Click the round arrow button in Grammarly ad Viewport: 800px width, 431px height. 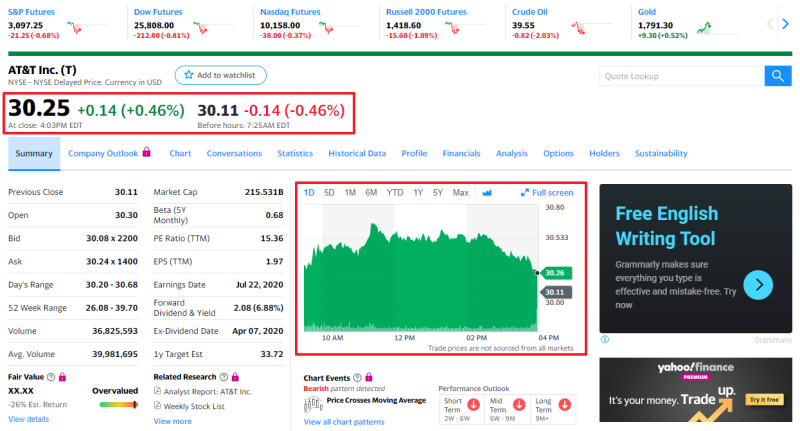point(758,285)
